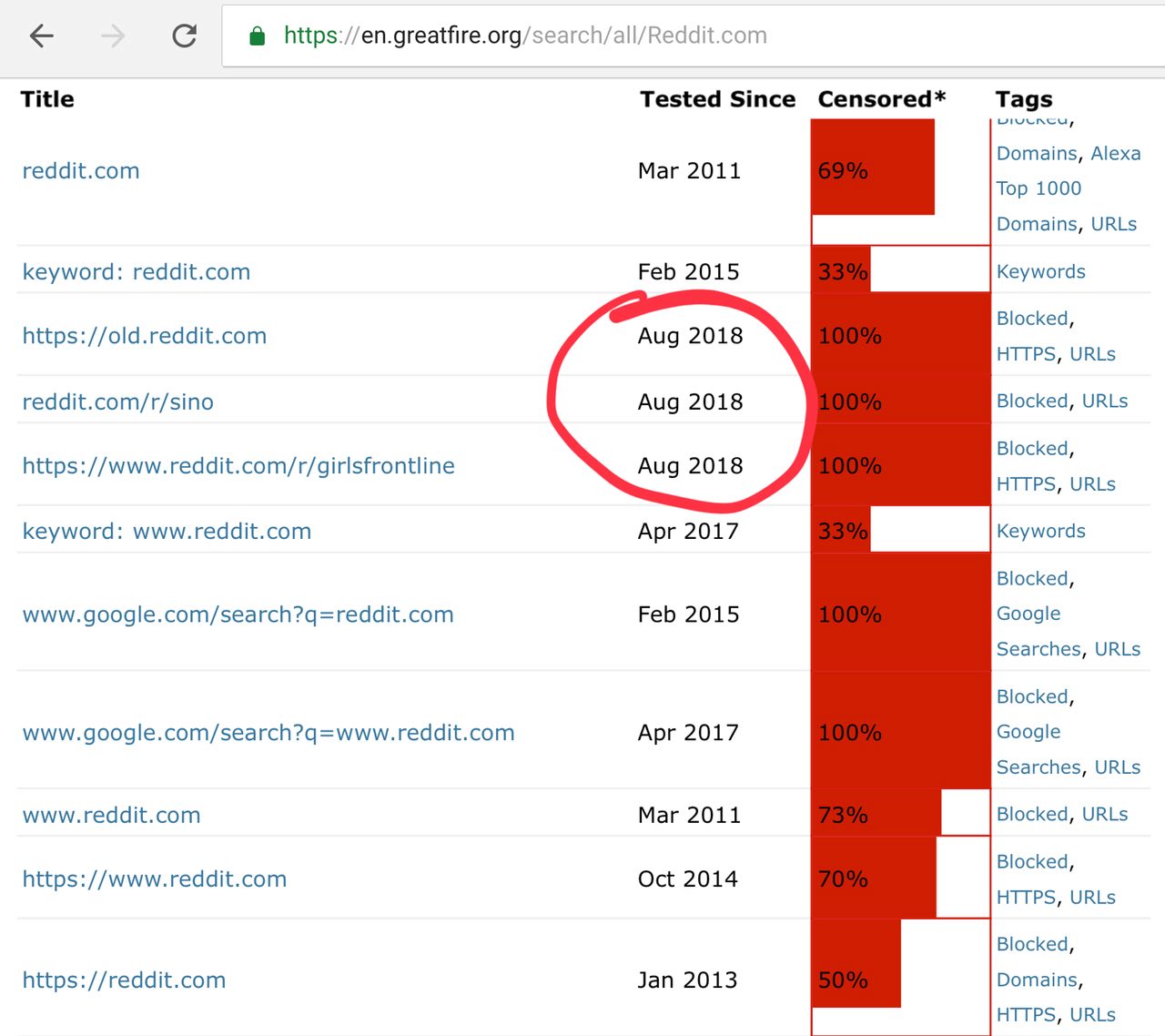Open google.com/search?q=reddit.com link
Viewport: 1165px width, 1036px height.
(238, 614)
